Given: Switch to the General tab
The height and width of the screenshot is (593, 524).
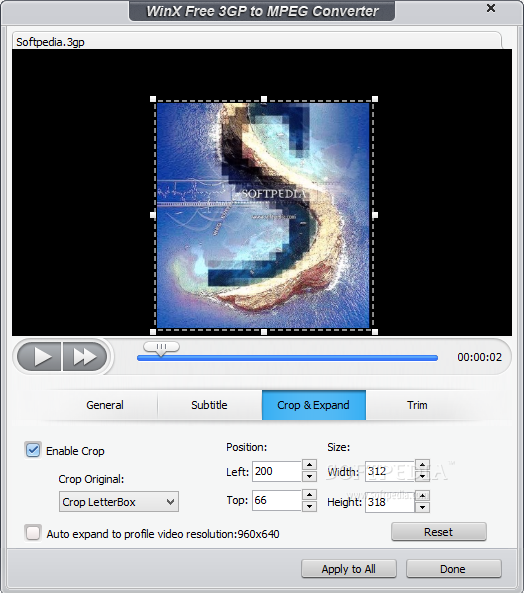Looking at the screenshot, I should tap(105, 405).
